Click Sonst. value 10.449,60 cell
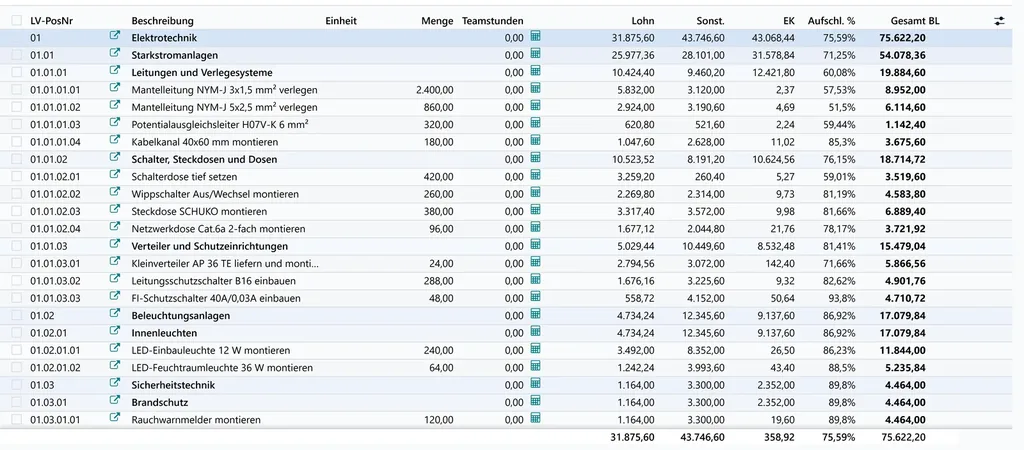1024x450 pixels. tap(702, 246)
